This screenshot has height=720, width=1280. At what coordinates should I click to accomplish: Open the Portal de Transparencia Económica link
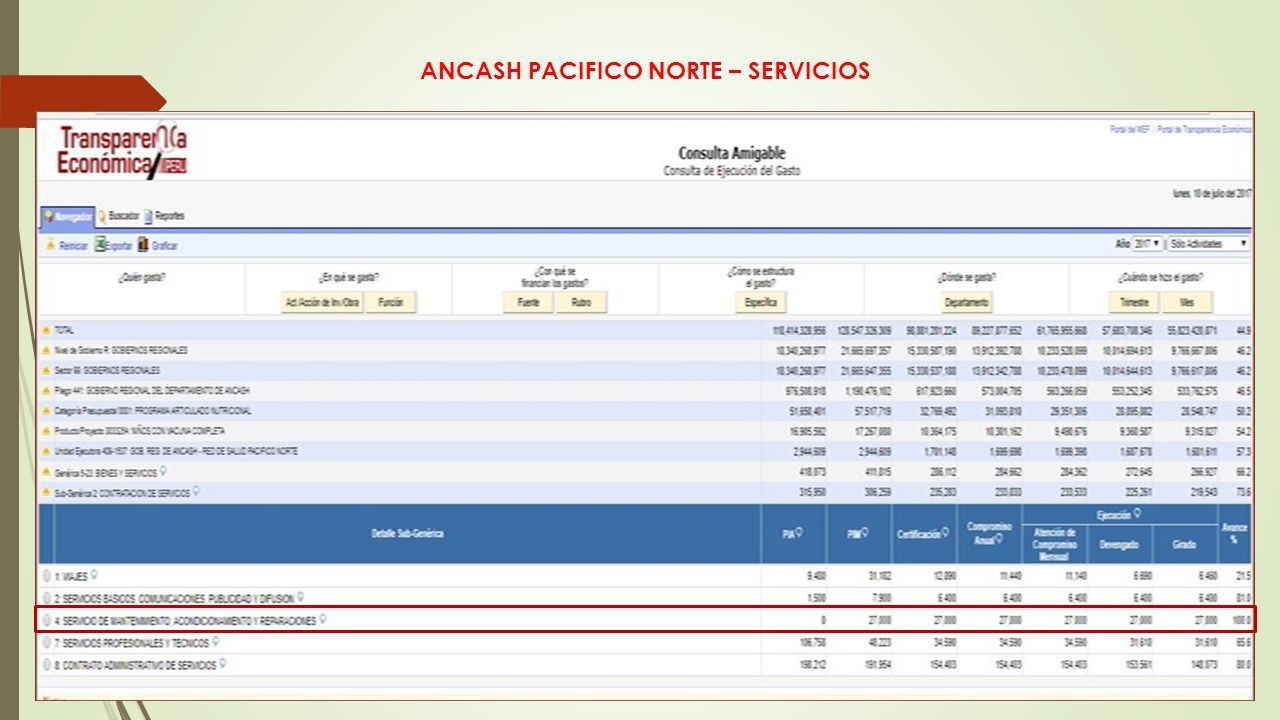1204,130
